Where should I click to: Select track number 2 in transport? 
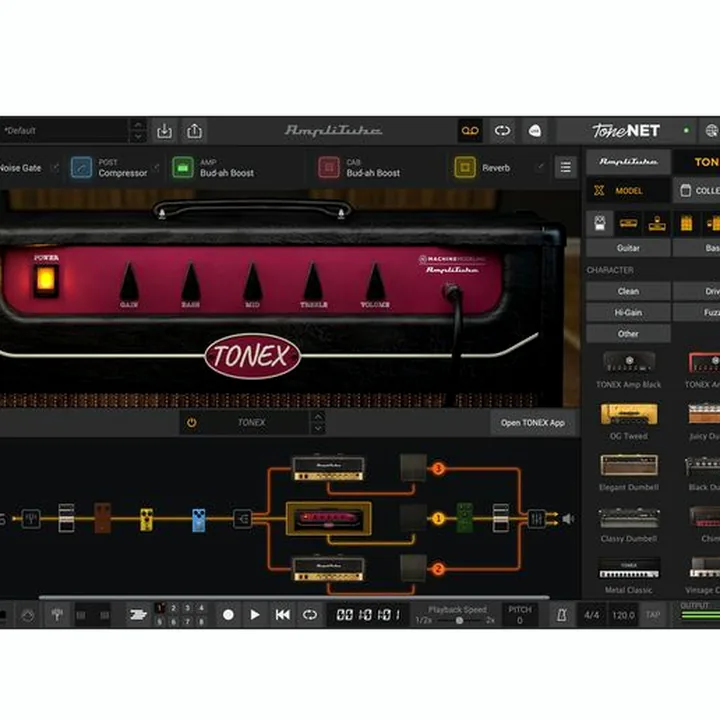tap(174, 608)
